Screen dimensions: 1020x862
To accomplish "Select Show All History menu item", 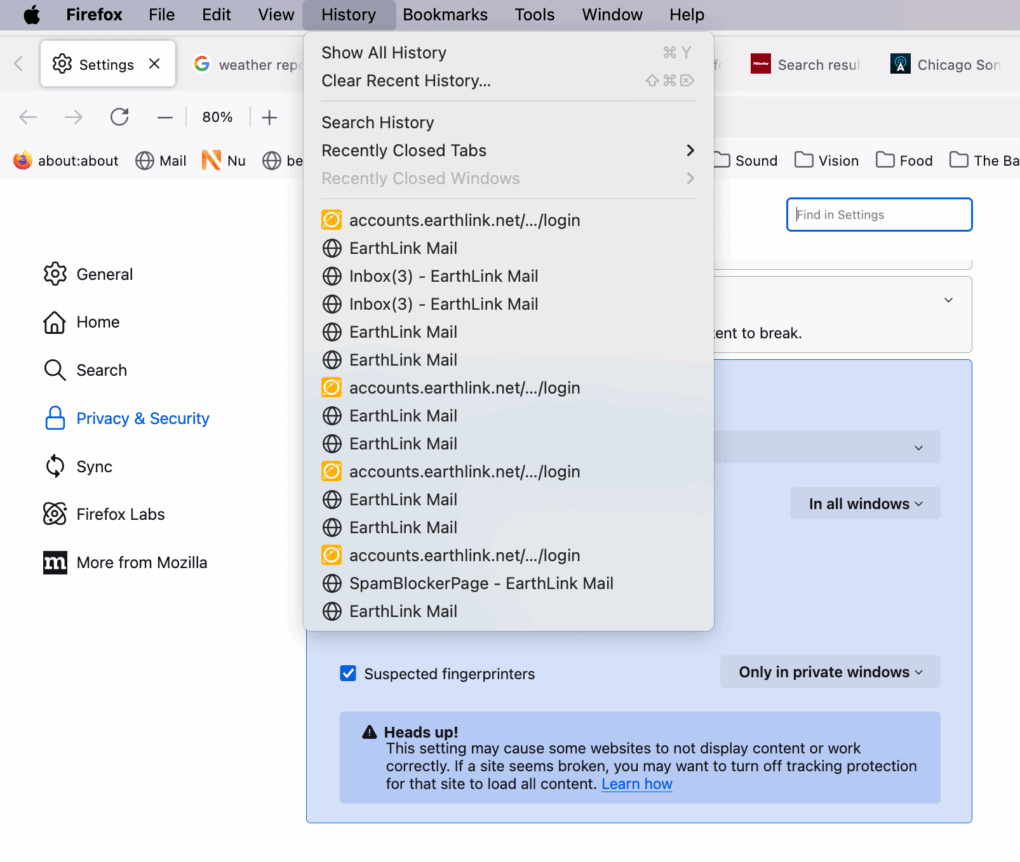I will [x=384, y=52].
